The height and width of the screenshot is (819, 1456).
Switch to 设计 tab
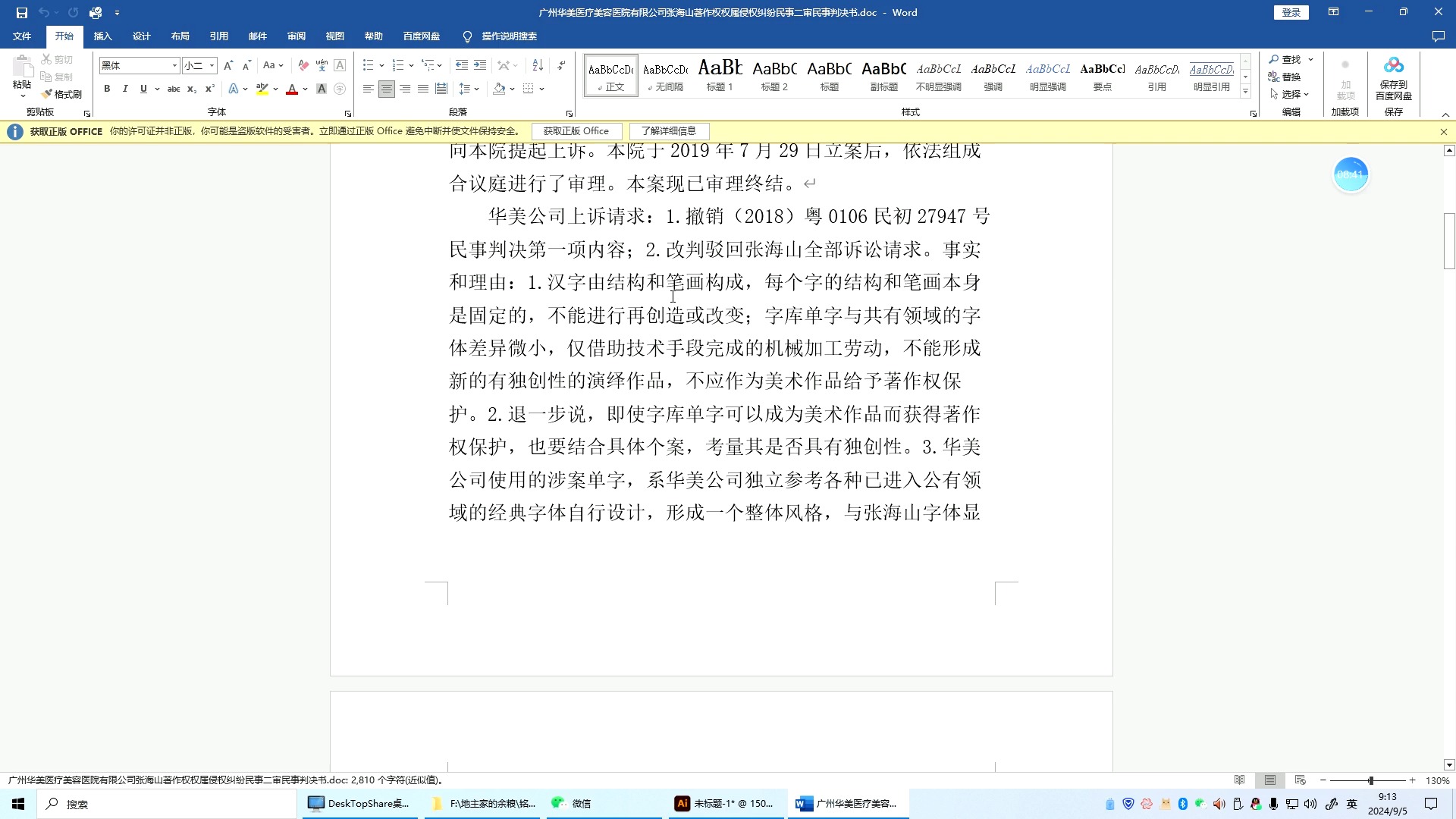[141, 36]
